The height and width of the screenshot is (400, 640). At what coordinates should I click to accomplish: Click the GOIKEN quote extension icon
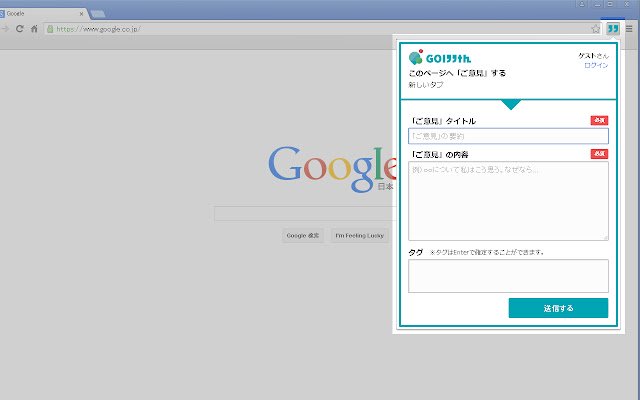pos(613,29)
